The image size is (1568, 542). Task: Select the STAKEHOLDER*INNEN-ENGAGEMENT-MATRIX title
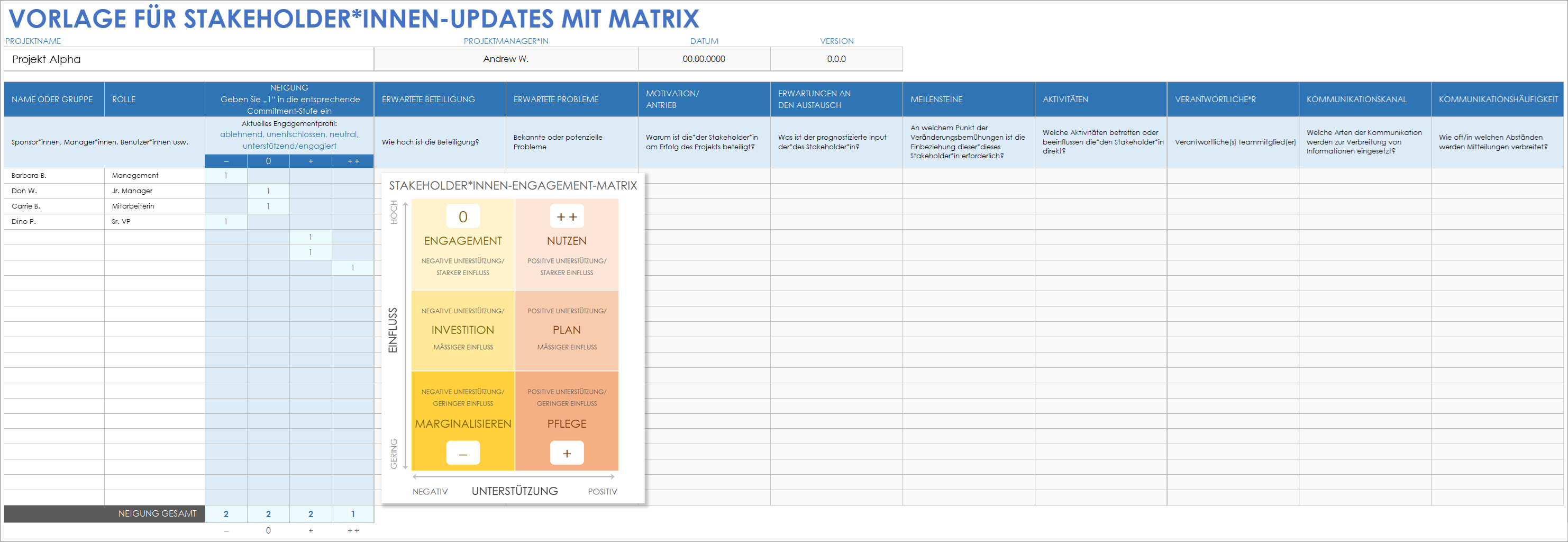point(513,186)
